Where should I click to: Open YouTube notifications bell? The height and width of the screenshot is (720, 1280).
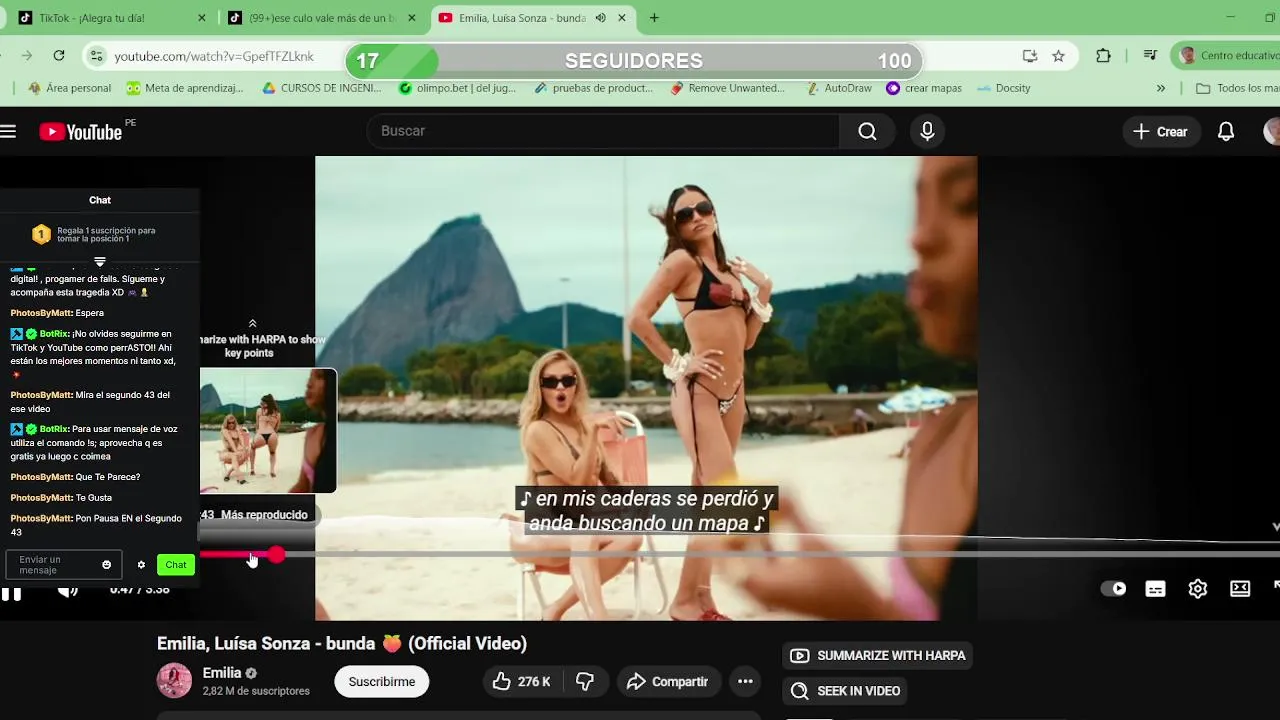click(1226, 131)
